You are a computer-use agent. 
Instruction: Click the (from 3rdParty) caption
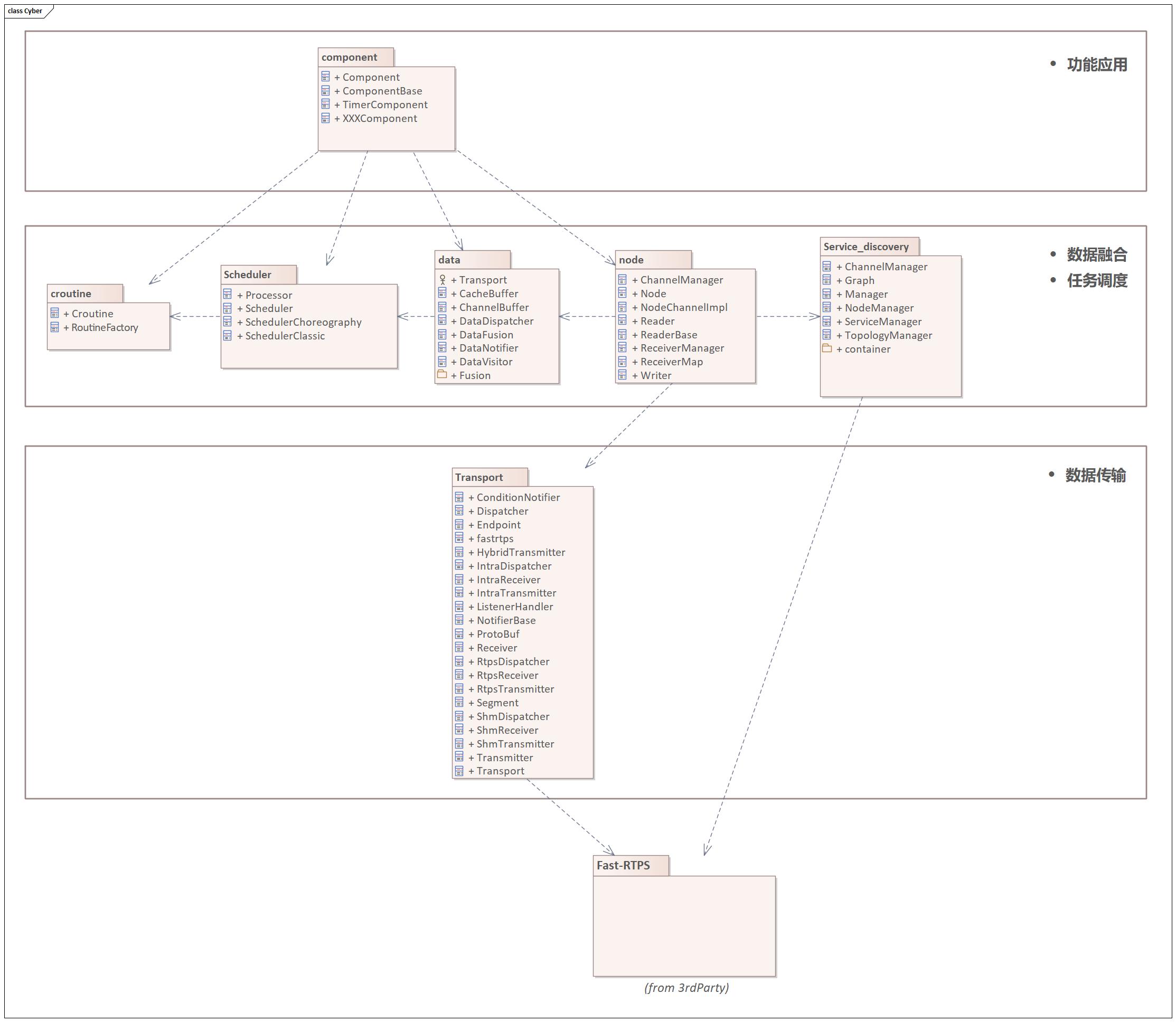686,987
